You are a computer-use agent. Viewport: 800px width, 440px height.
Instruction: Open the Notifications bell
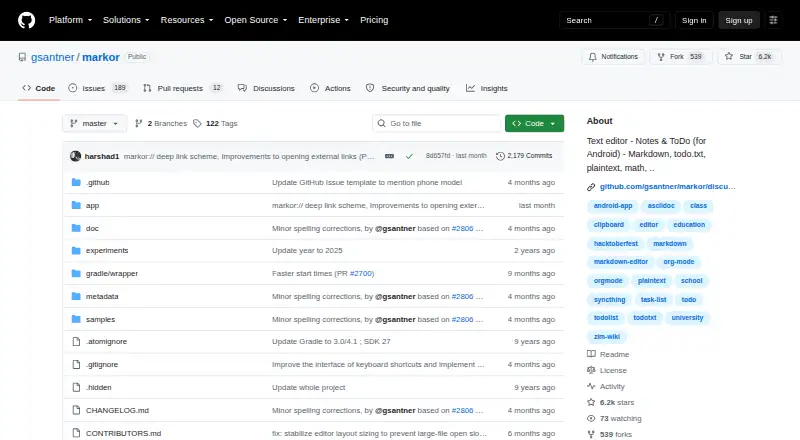[x=613, y=57]
